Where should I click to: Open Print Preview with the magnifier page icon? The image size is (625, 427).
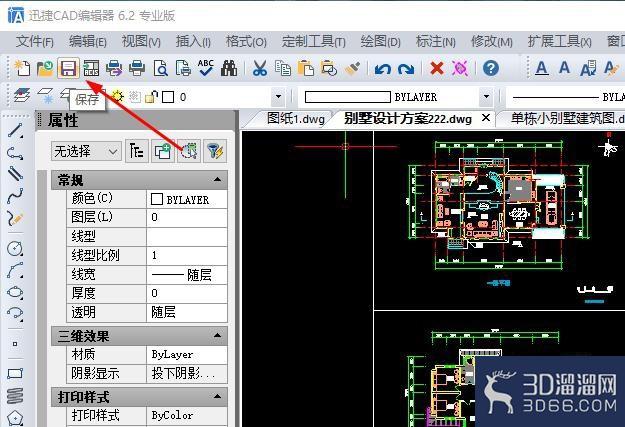pos(161,68)
